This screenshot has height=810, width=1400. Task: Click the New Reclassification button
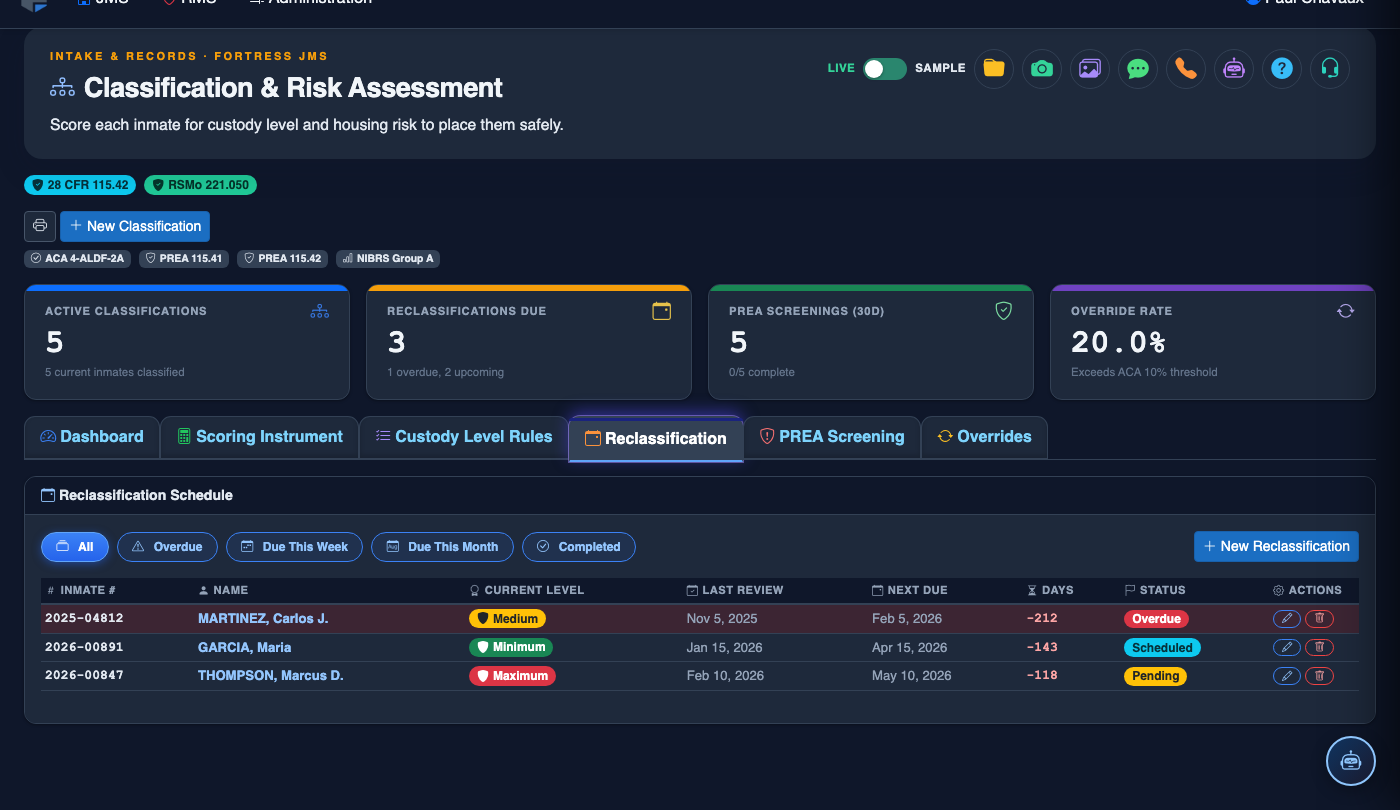1276,546
